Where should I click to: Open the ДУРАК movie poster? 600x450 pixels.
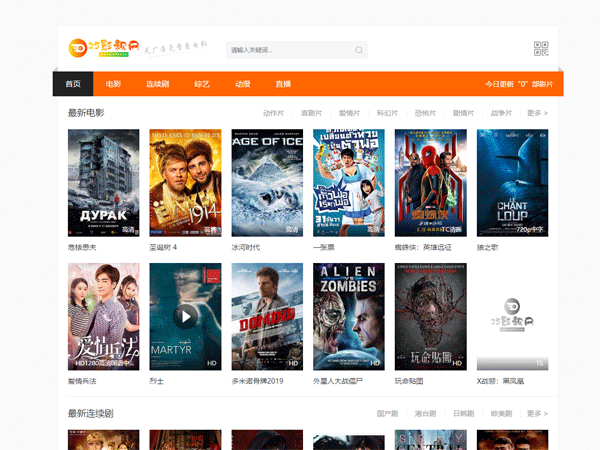[103, 183]
